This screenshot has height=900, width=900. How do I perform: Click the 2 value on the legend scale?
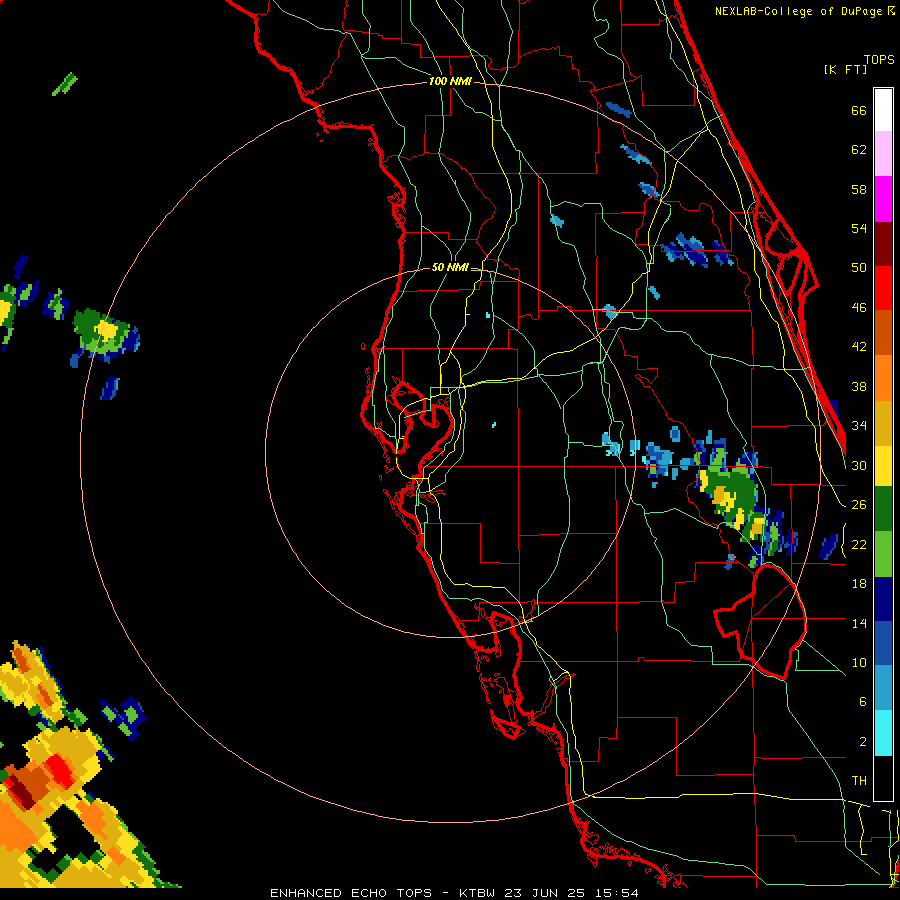pyautogui.click(x=862, y=742)
